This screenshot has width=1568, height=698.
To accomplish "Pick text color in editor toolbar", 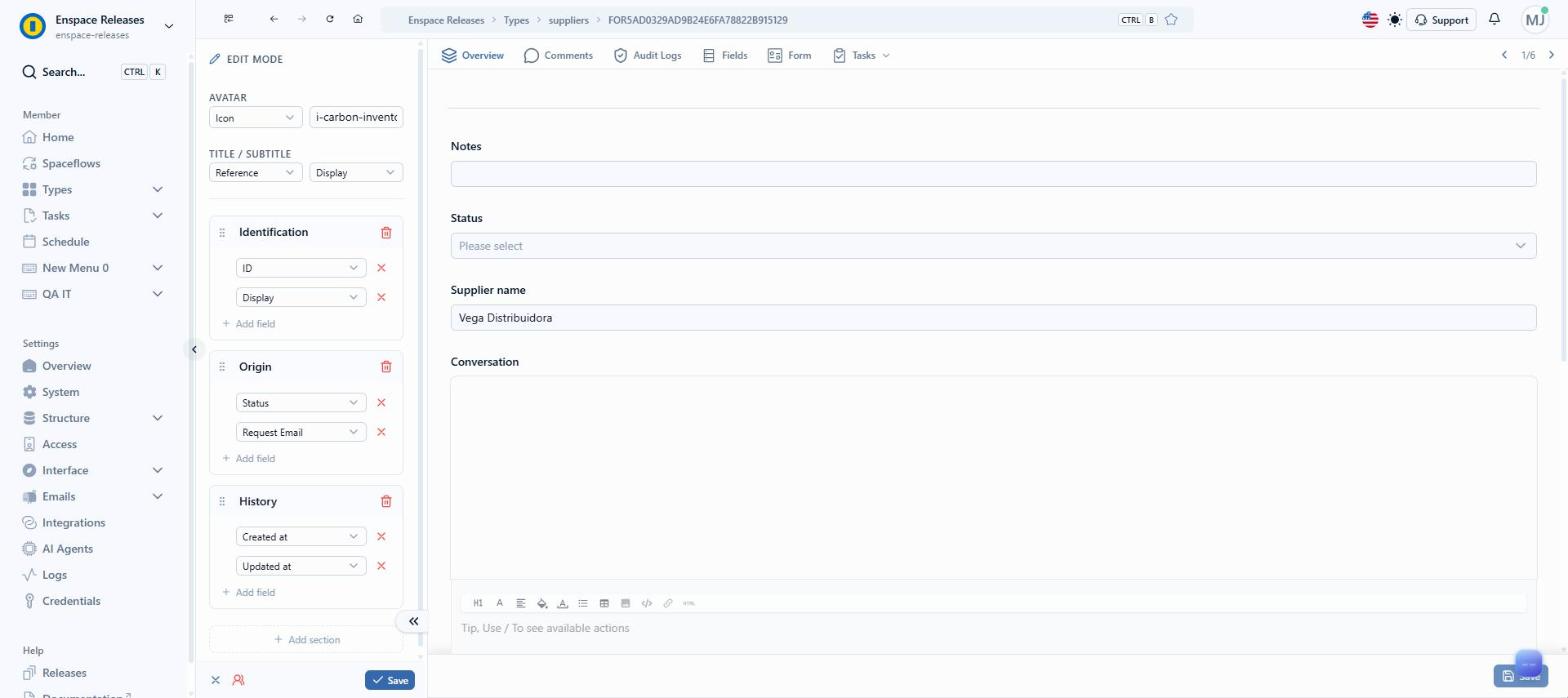I will [563, 603].
